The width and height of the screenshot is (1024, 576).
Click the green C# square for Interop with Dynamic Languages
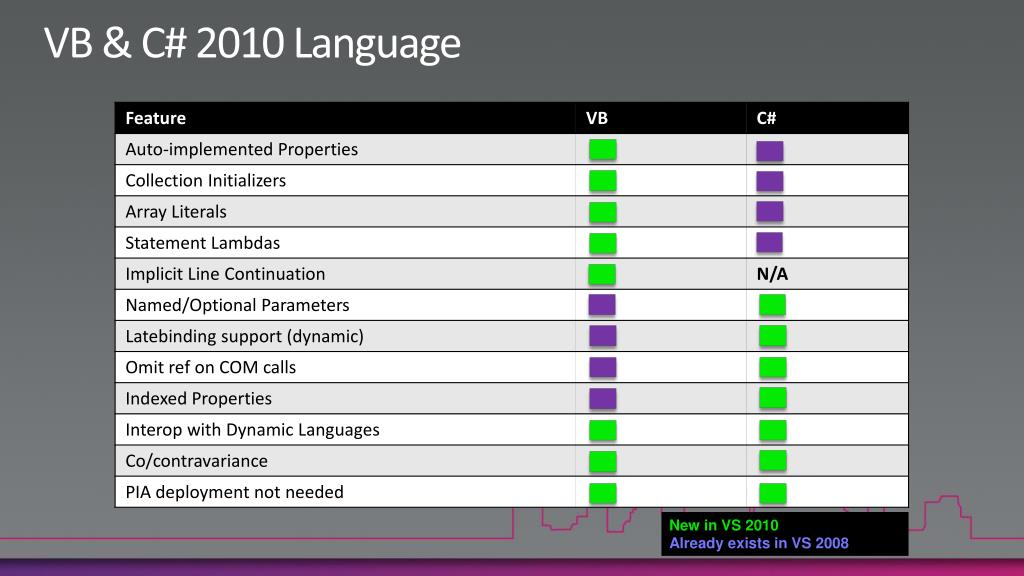[773, 430]
